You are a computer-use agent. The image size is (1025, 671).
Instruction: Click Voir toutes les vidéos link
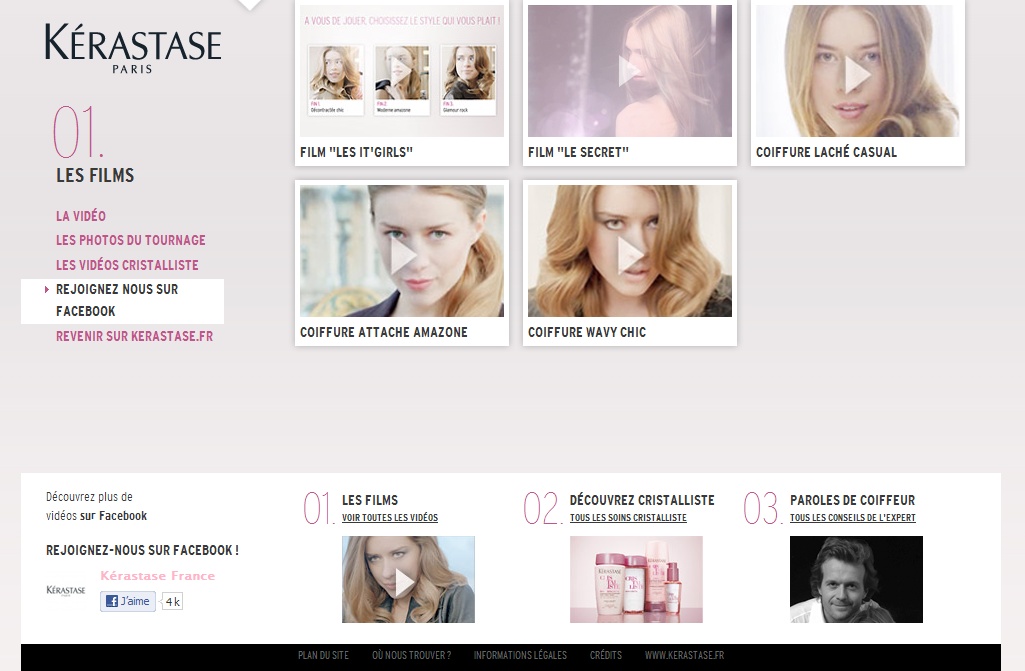(390, 517)
